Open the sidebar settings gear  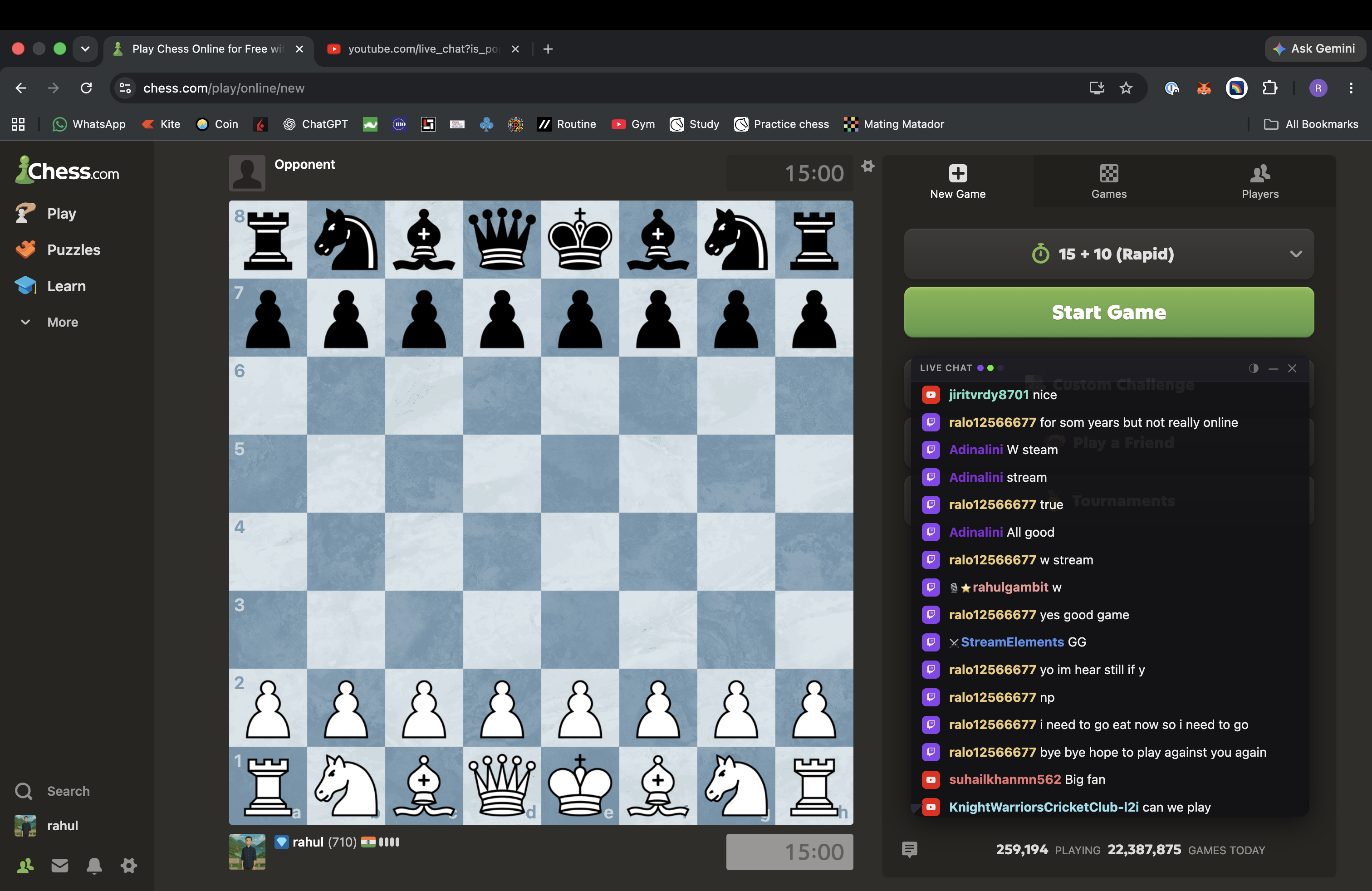tap(128, 865)
